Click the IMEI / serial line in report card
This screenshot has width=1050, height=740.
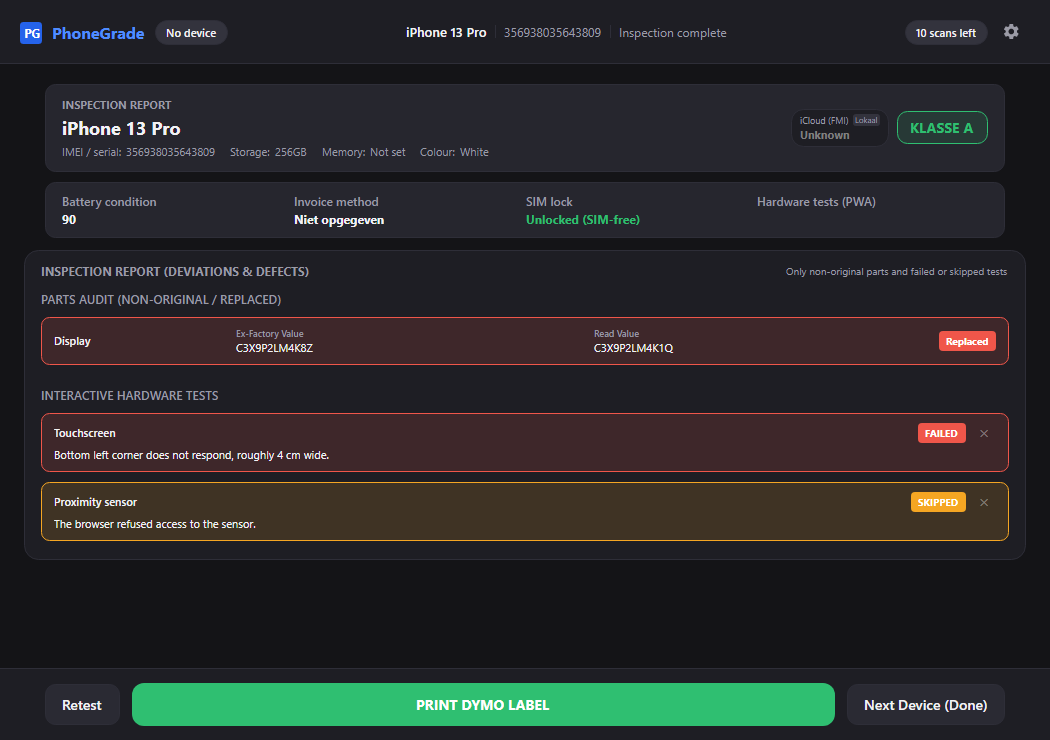[139, 152]
